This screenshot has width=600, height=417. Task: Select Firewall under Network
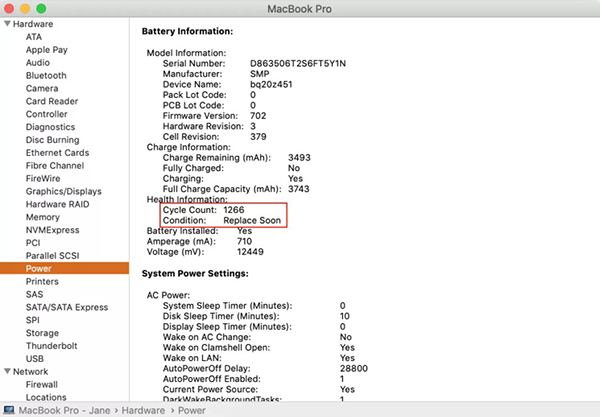click(41, 384)
